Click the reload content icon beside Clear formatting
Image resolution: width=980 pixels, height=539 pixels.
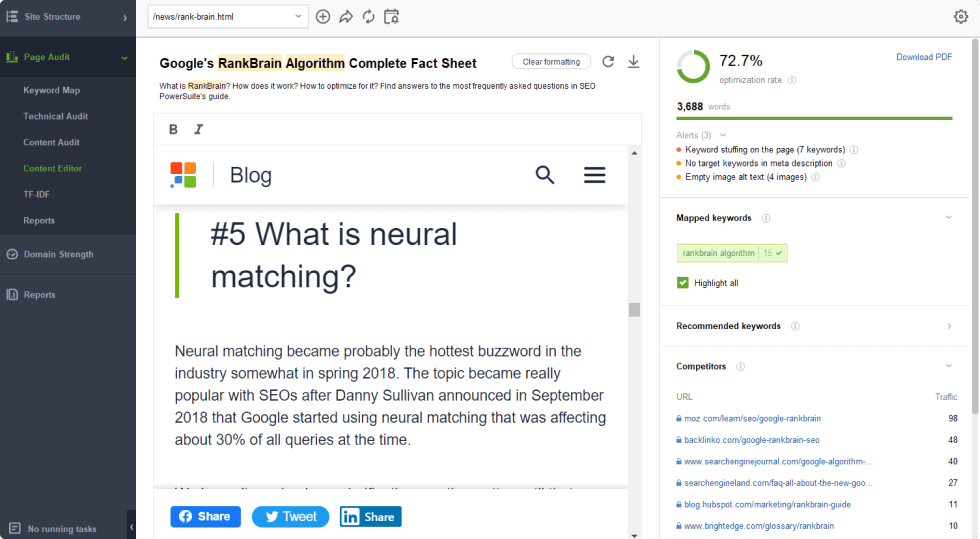pos(608,61)
